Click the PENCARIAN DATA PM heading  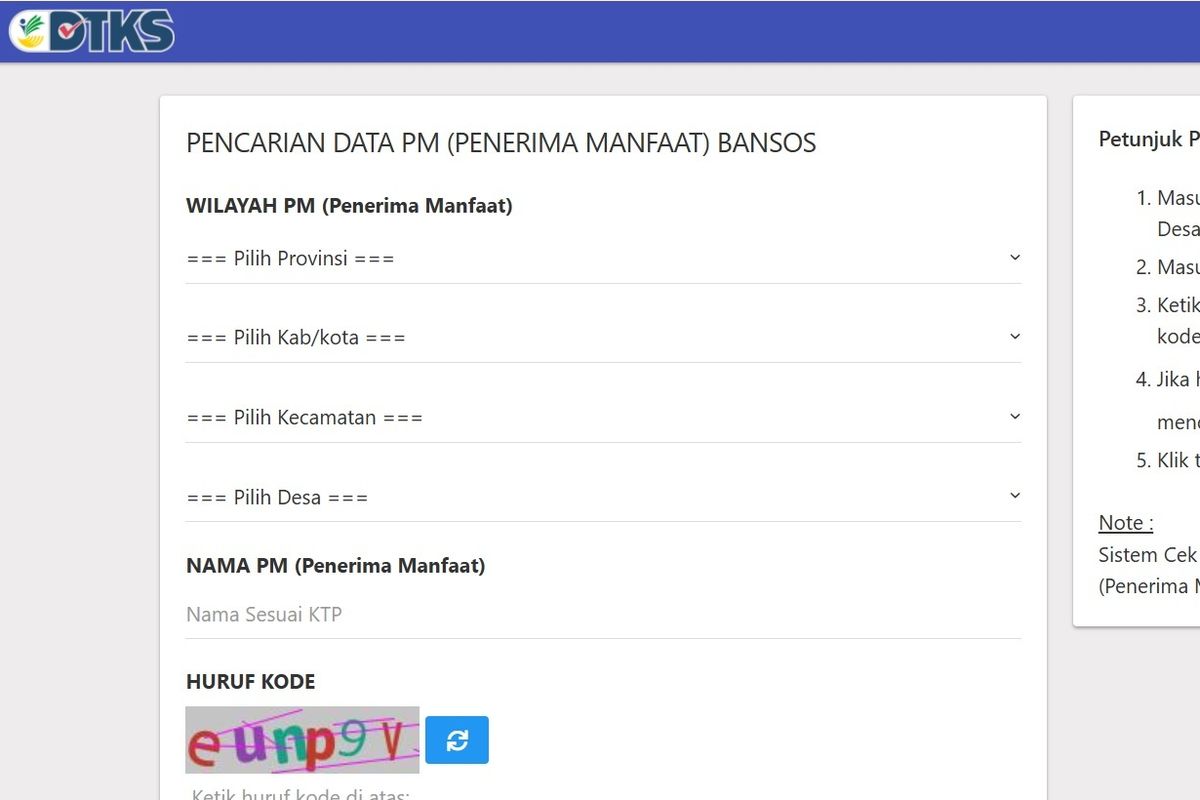click(x=501, y=143)
